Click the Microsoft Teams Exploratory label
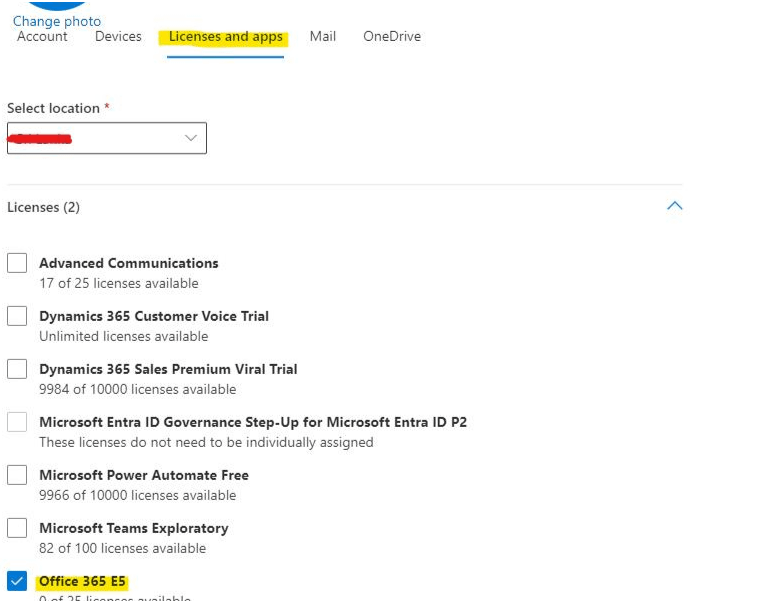 point(134,528)
